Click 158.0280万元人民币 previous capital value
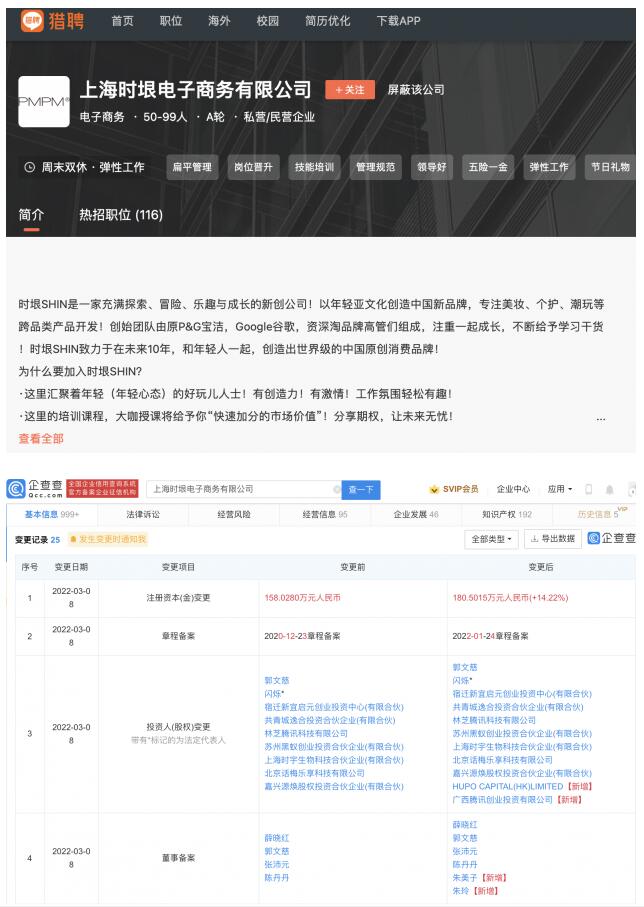Screen dimensions: 644x907 [302, 598]
